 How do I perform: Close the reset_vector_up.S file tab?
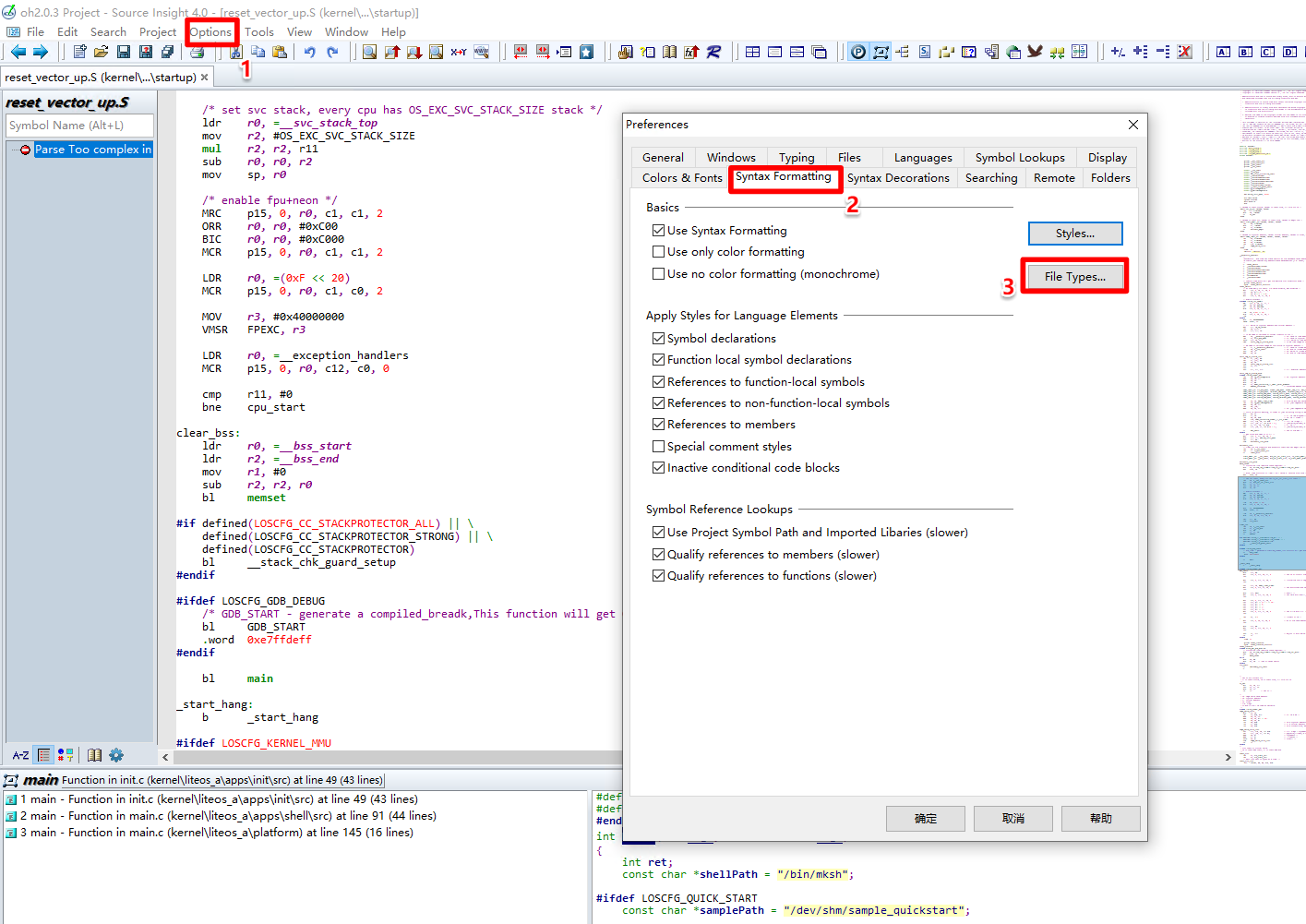pyautogui.click(x=205, y=78)
